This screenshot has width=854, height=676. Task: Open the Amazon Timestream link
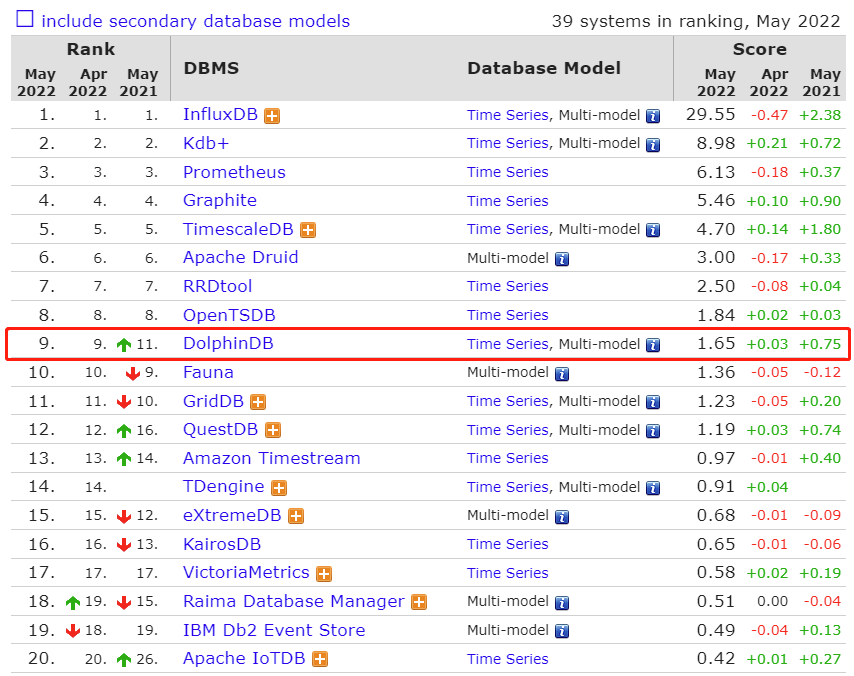pyautogui.click(x=272, y=459)
